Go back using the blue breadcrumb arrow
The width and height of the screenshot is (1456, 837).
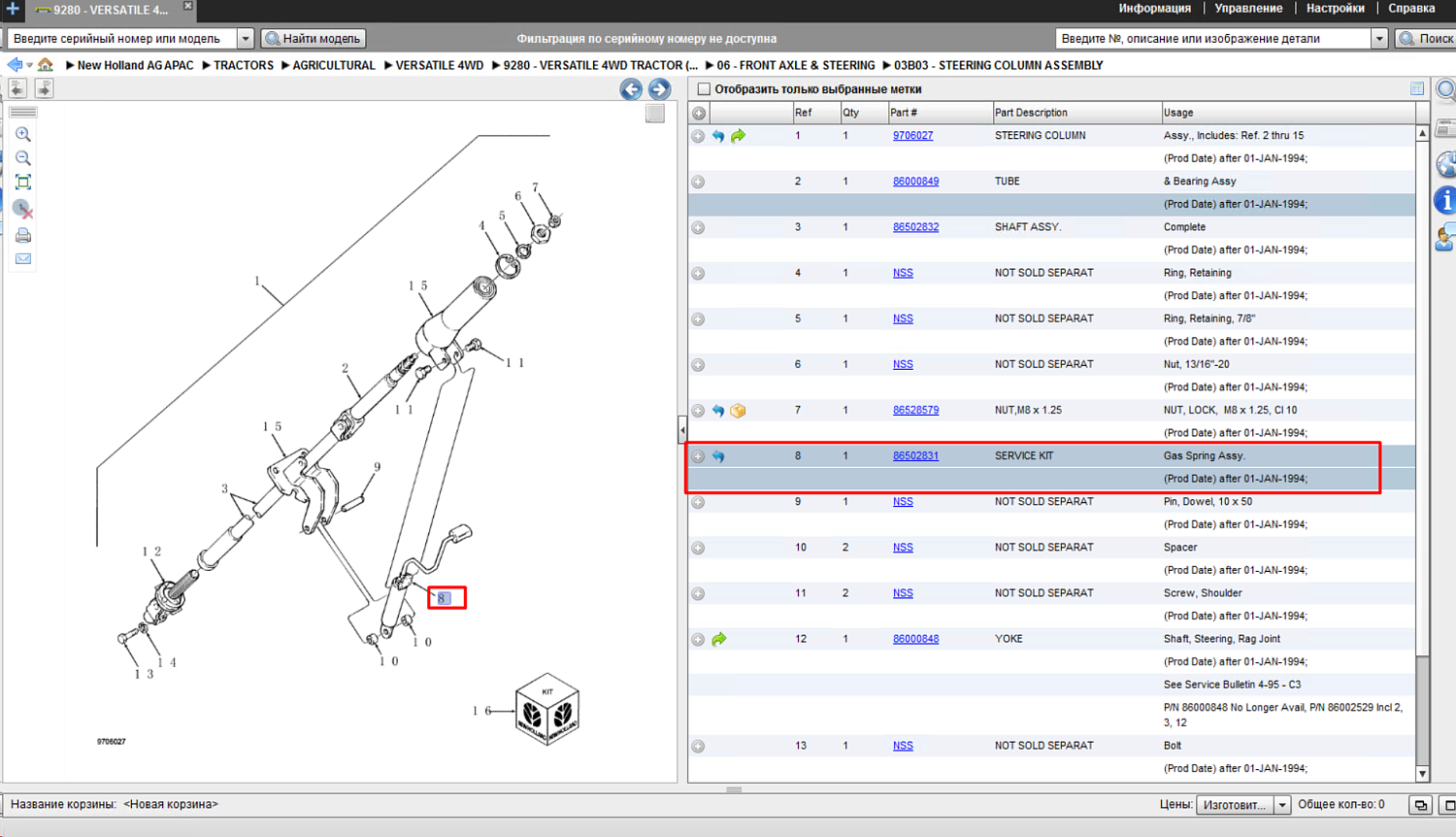(15, 65)
